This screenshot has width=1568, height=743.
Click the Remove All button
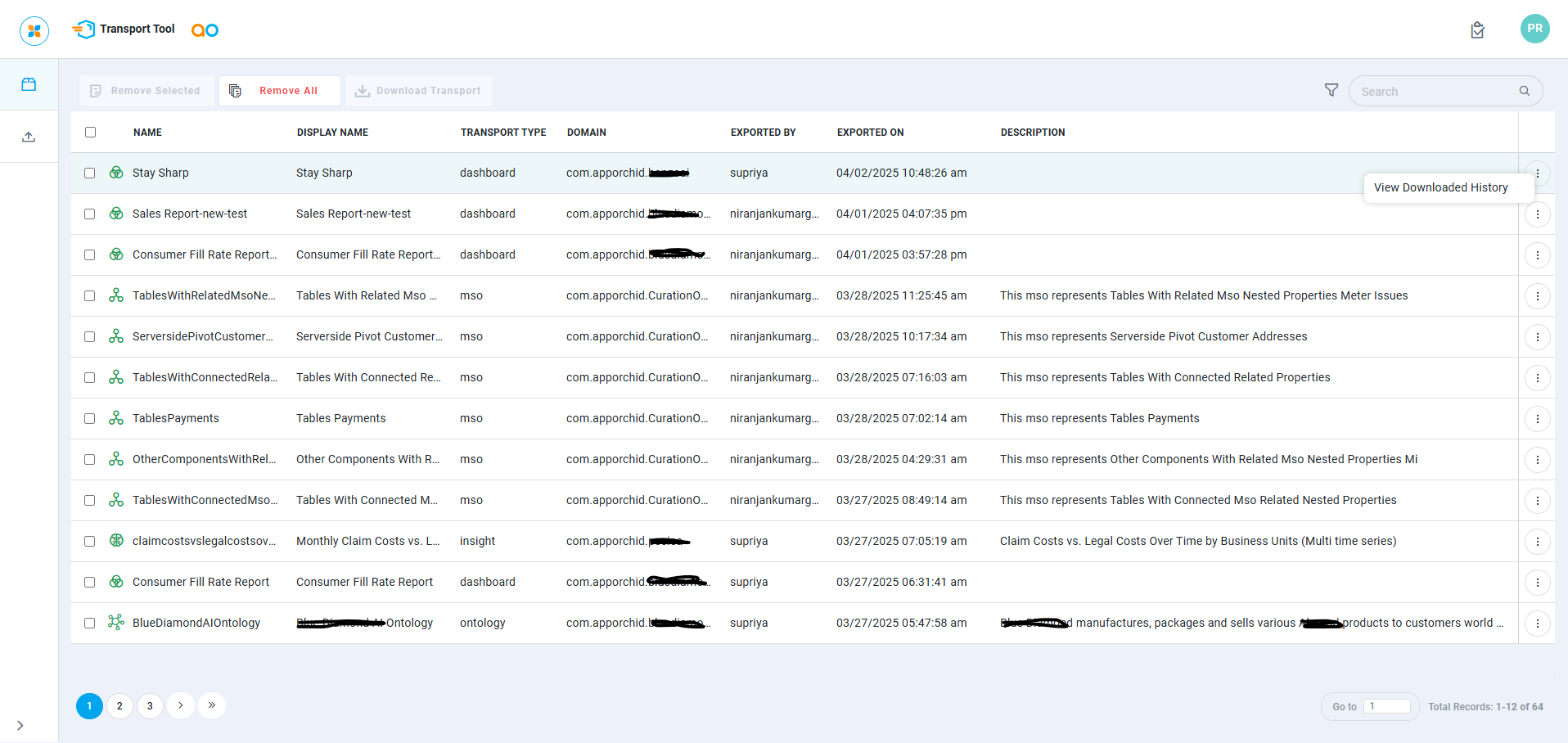point(279,91)
